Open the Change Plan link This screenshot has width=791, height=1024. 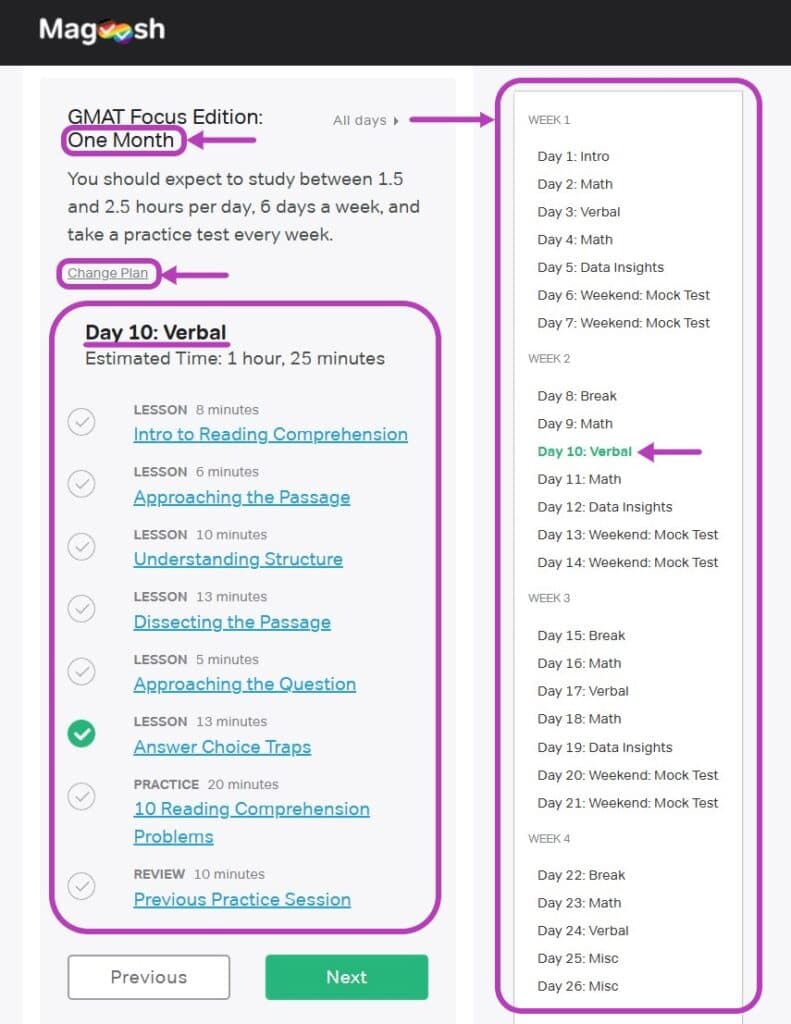point(108,273)
